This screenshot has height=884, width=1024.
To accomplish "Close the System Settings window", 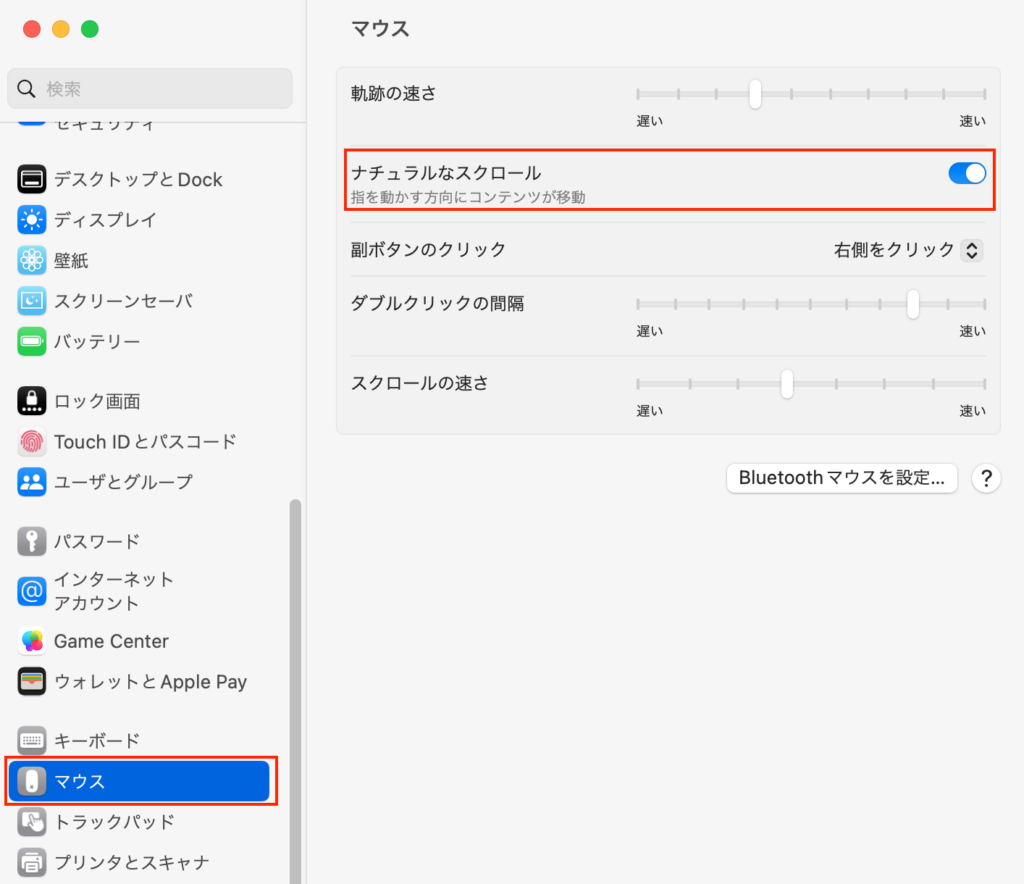I will (x=31, y=29).
